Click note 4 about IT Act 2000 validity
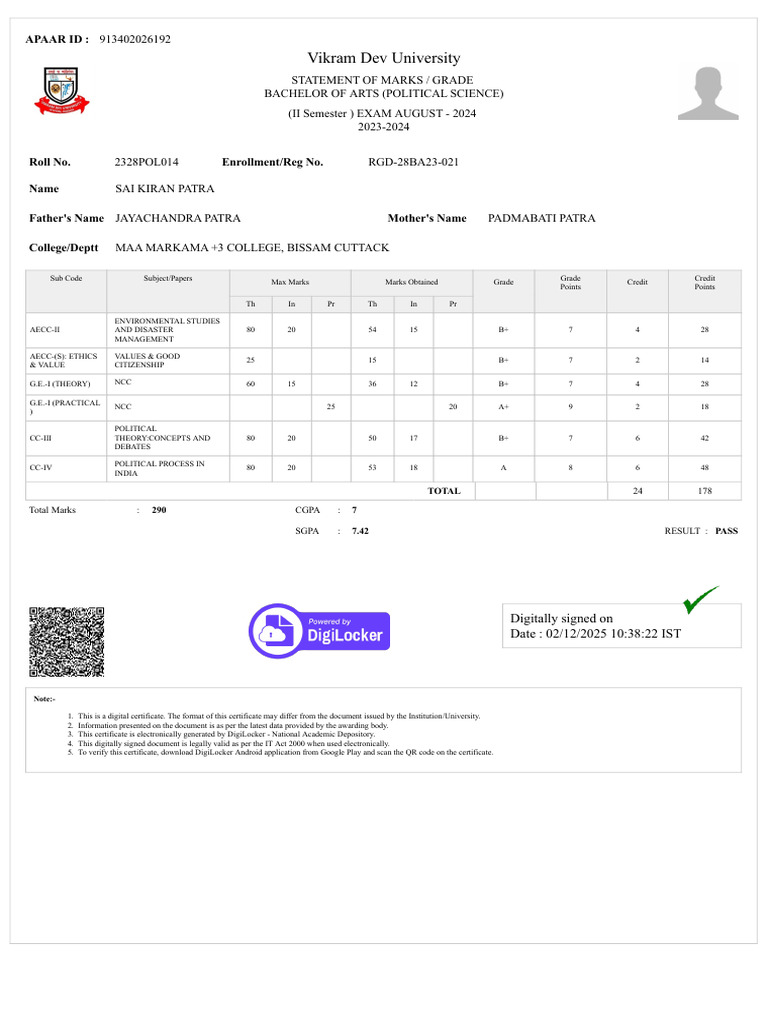Image resolution: width=768 pixels, height=1024 pixels. point(233,743)
